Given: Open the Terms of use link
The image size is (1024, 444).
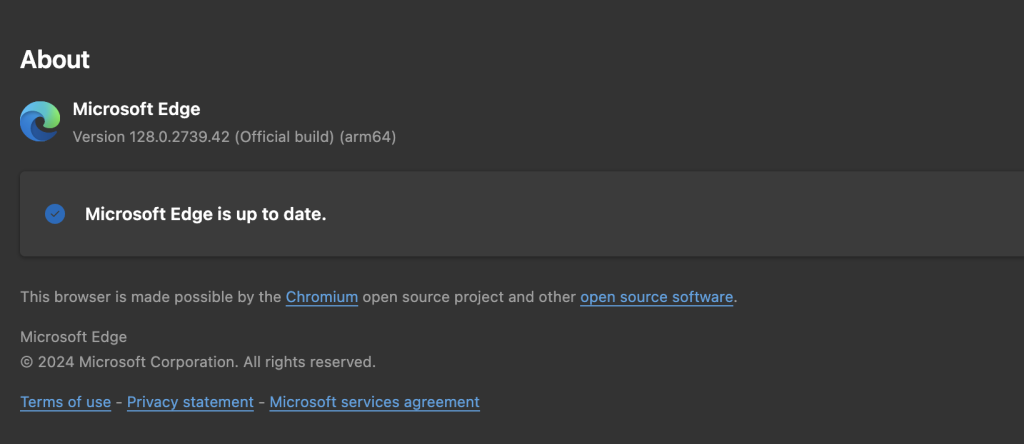Looking at the screenshot, I should click(65, 402).
